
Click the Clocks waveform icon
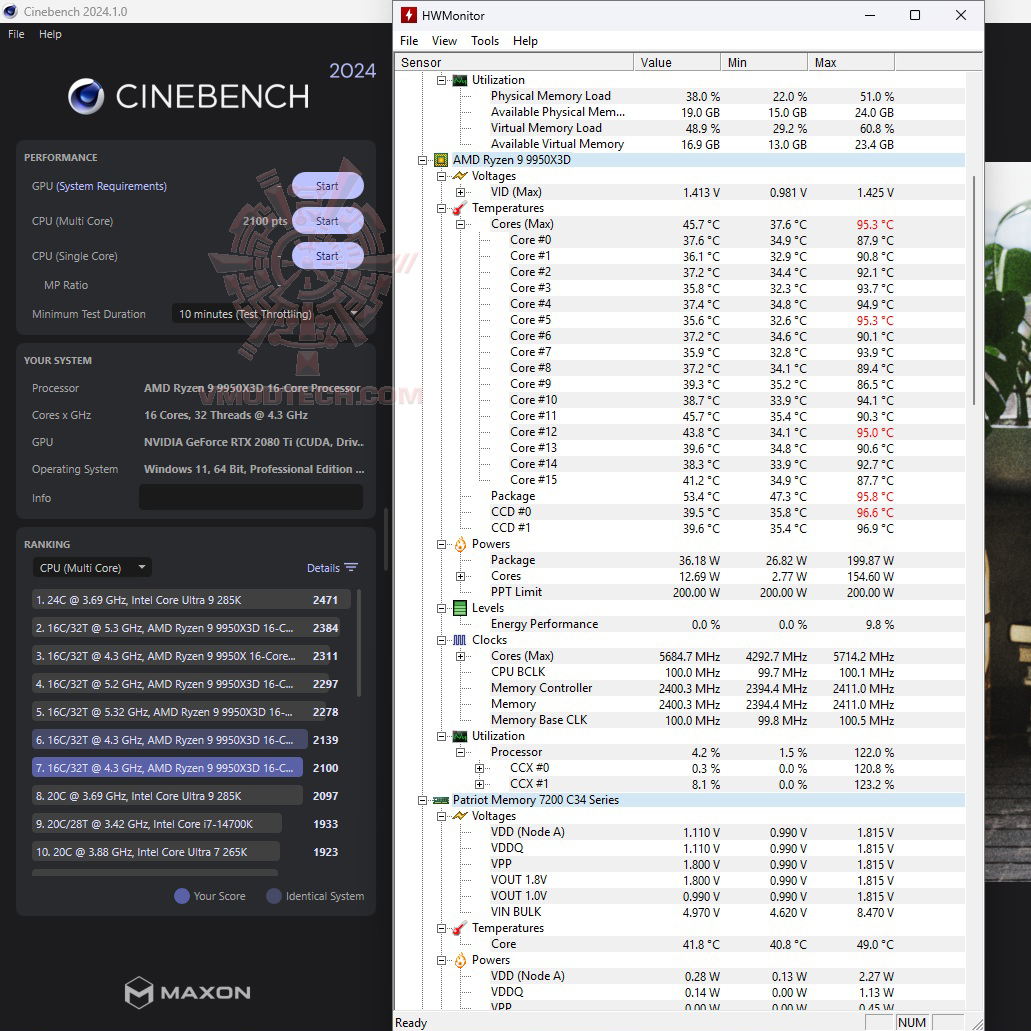click(x=460, y=640)
